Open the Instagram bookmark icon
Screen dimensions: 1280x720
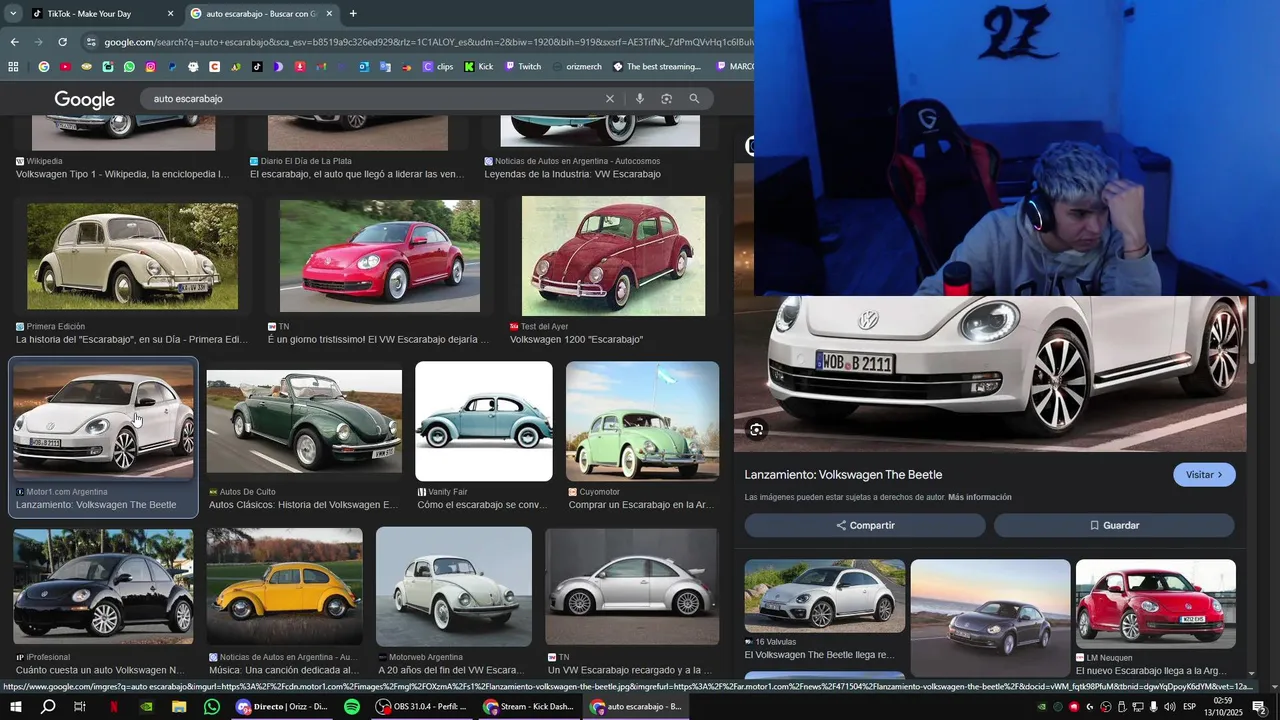click(x=150, y=67)
